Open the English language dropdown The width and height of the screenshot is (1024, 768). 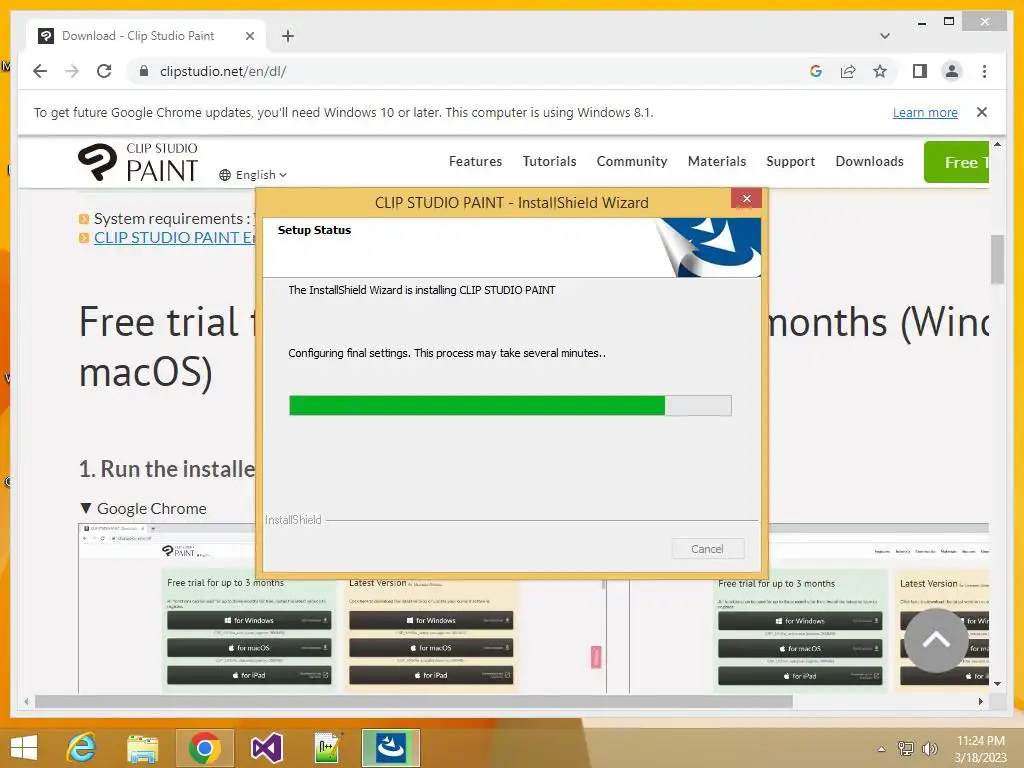(253, 175)
